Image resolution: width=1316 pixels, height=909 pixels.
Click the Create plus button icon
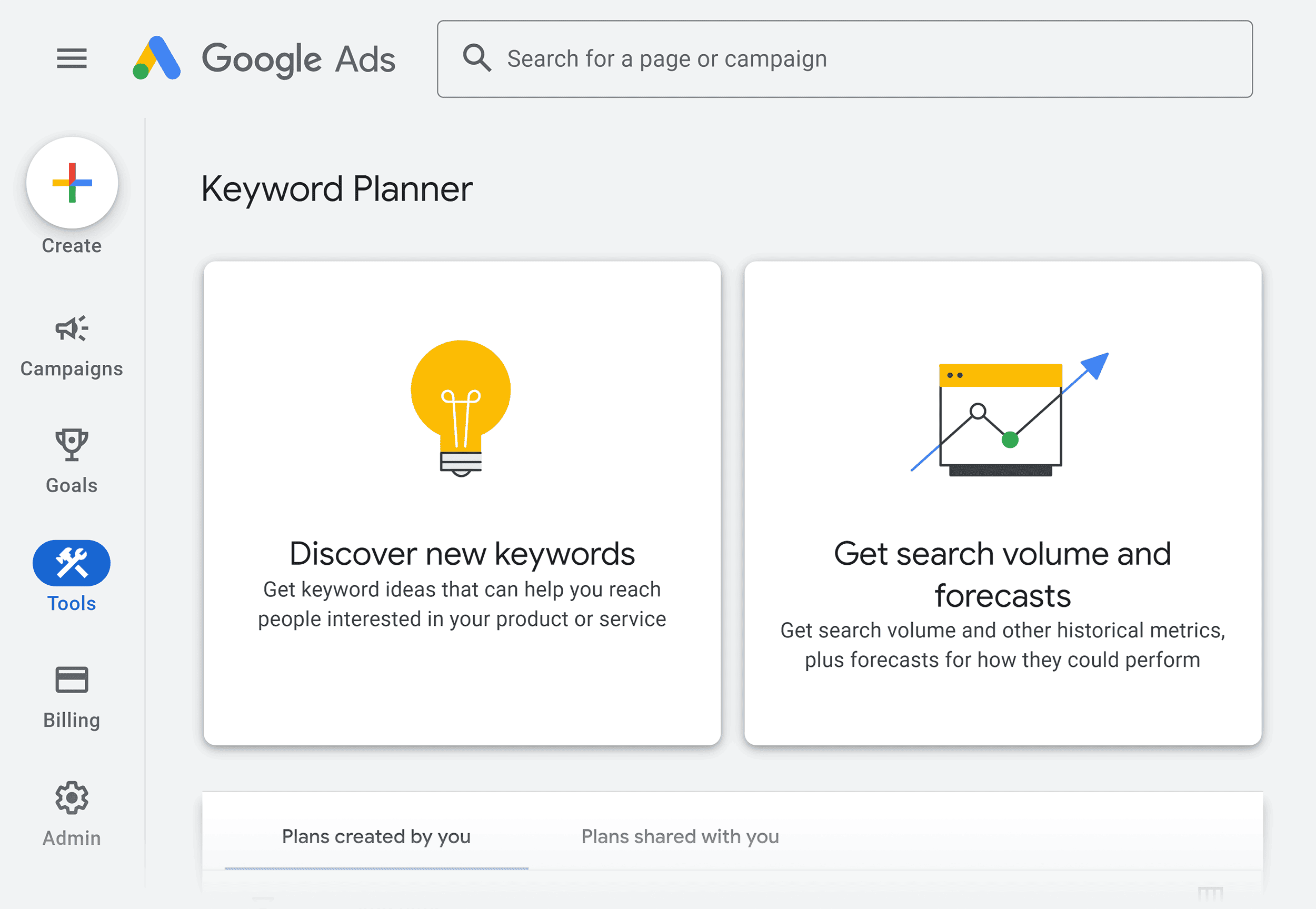[71, 183]
